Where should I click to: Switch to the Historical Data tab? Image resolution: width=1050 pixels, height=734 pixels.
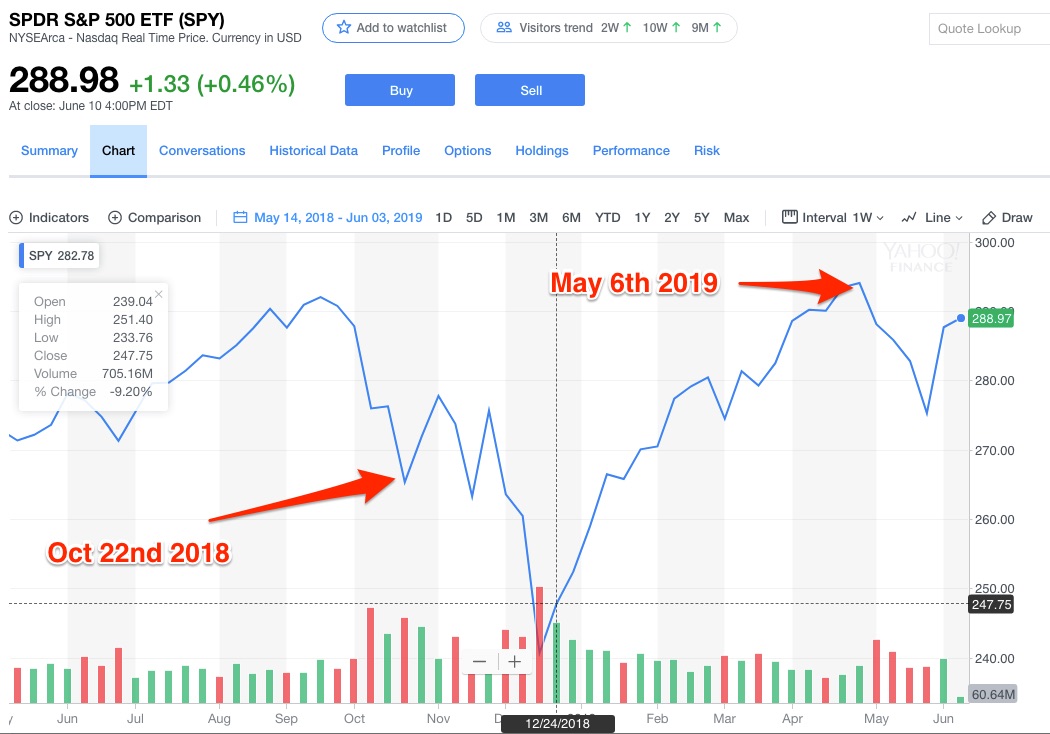click(x=313, y=151)
